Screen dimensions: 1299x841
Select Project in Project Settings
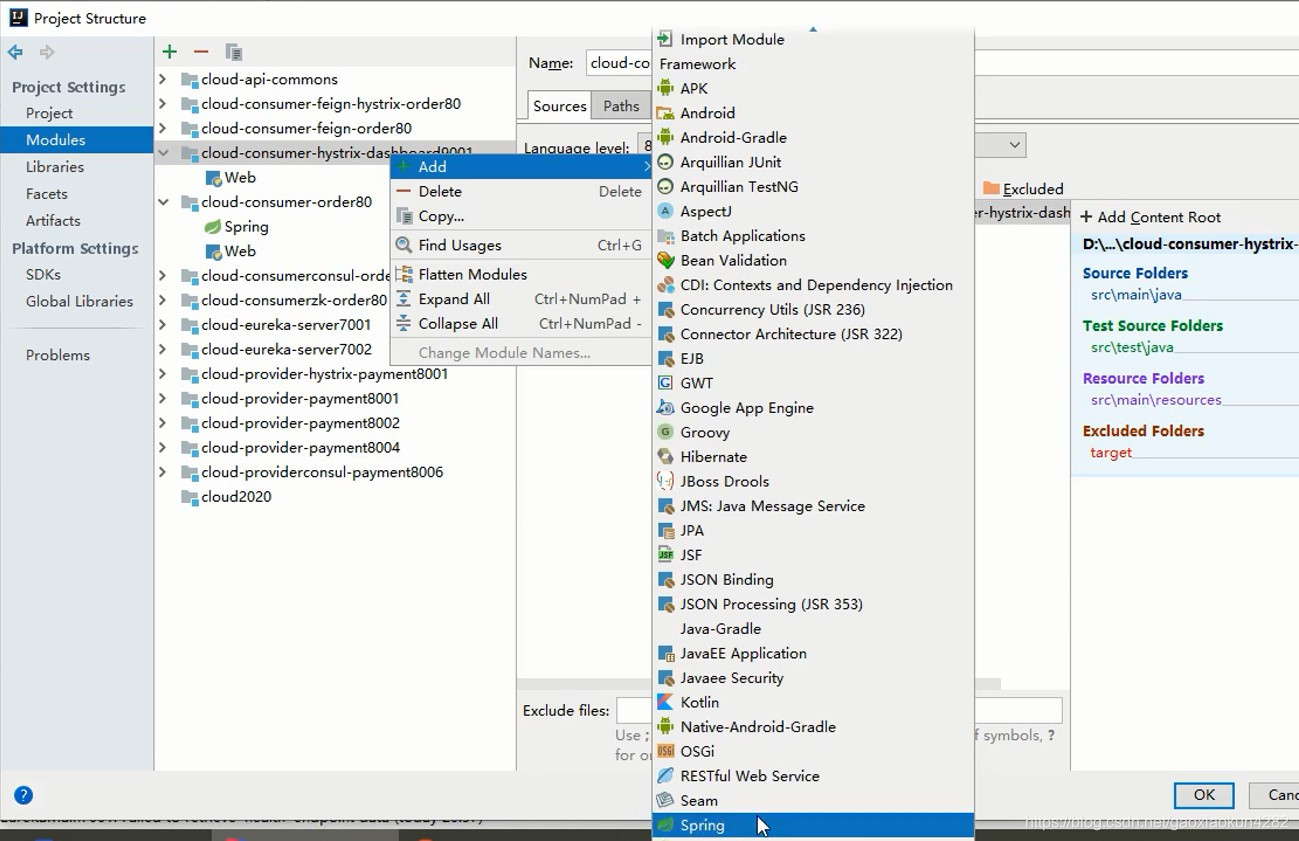pos(49,113)
